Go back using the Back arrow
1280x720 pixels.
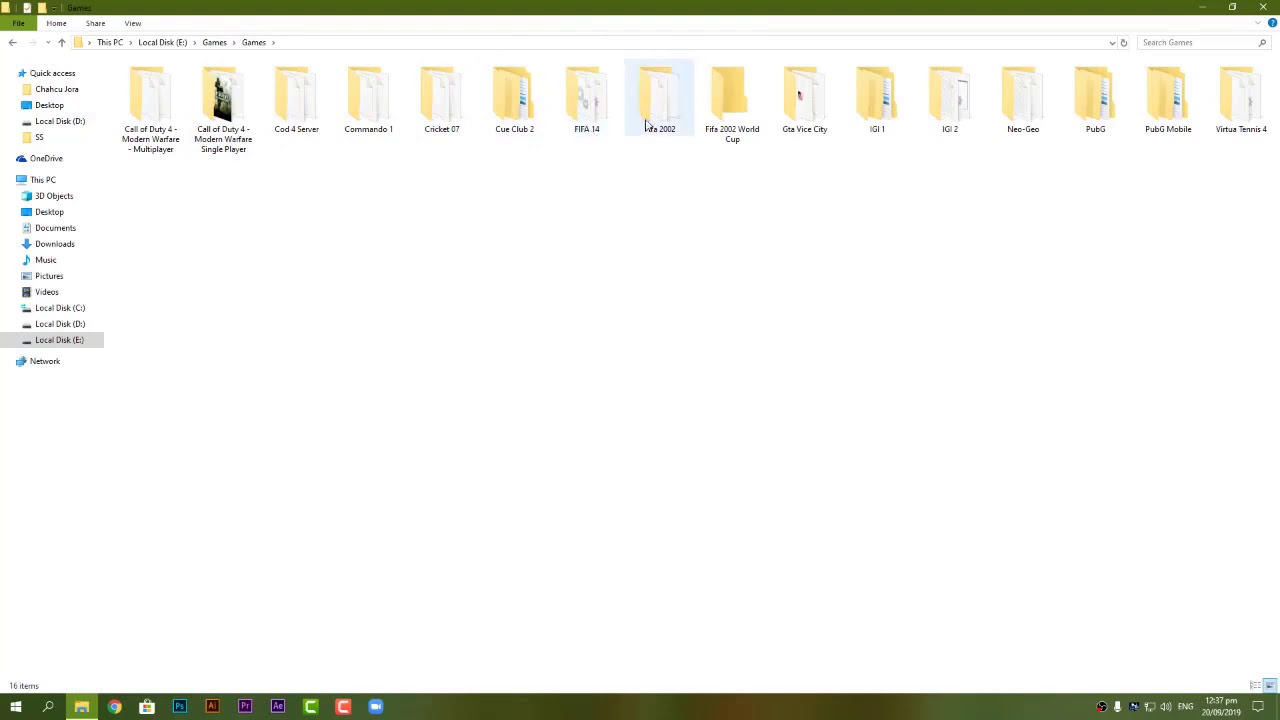tap(12, 42)
